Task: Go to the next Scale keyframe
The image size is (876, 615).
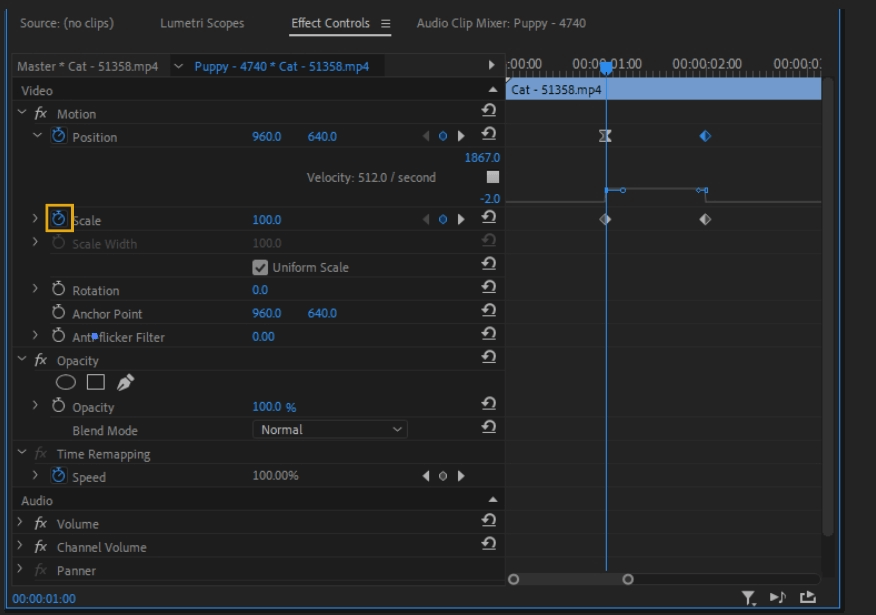Action: (461, 220)
